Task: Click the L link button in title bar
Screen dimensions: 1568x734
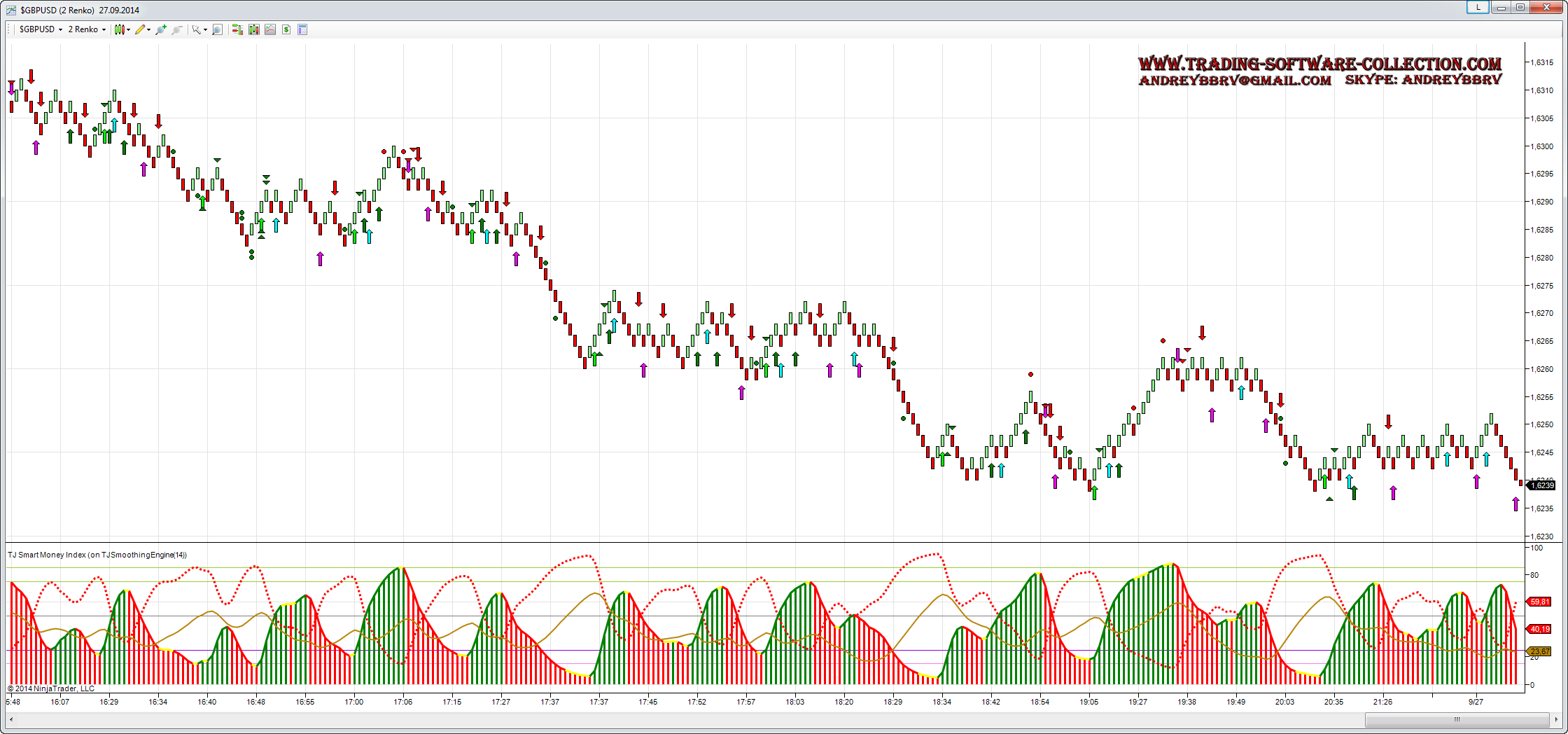Action: (x=1478, y=7)
